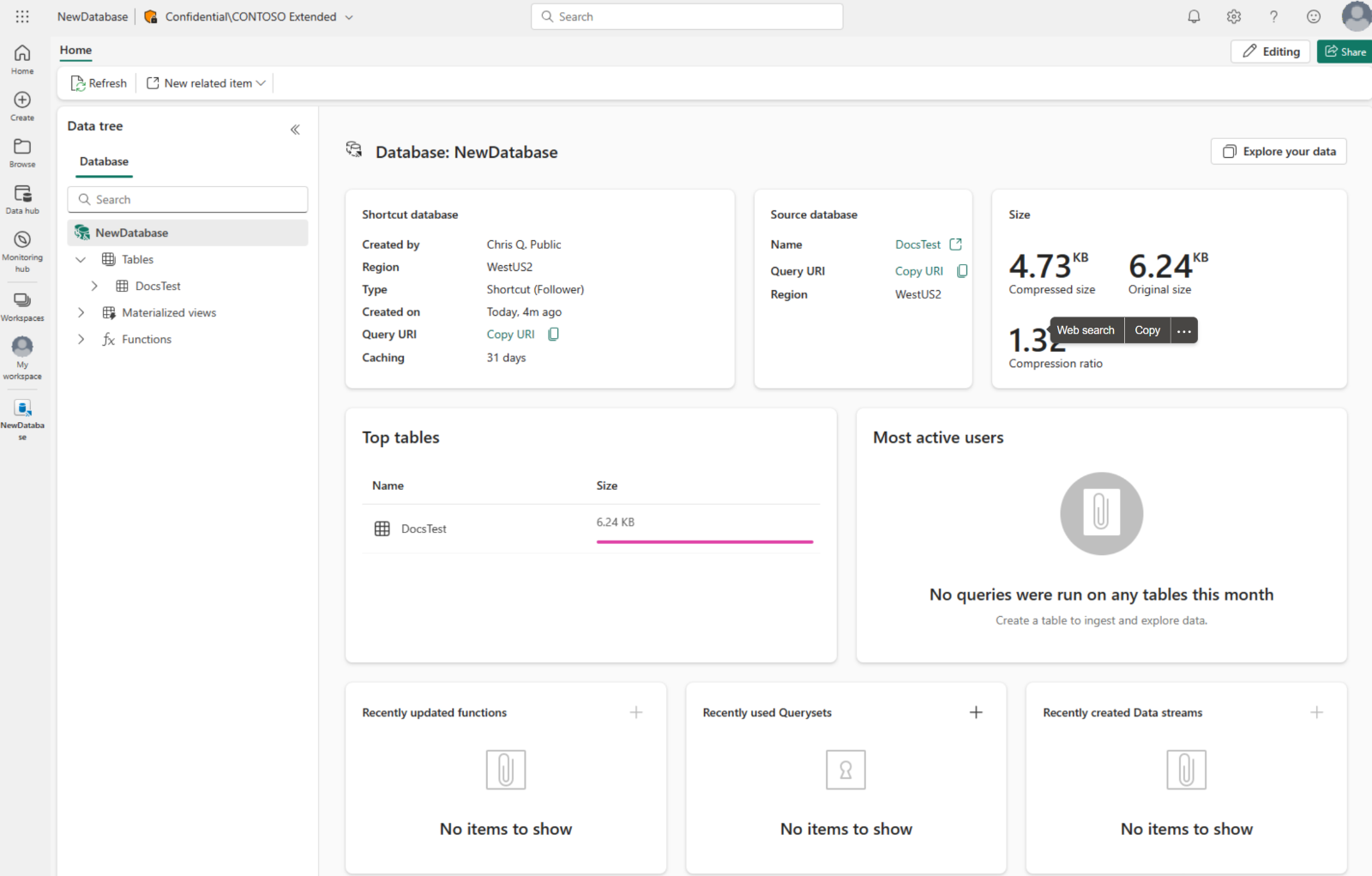Add item to Recently used Querysets
The height and width of the screenshot is (876, 1372).
pos(976,712)
